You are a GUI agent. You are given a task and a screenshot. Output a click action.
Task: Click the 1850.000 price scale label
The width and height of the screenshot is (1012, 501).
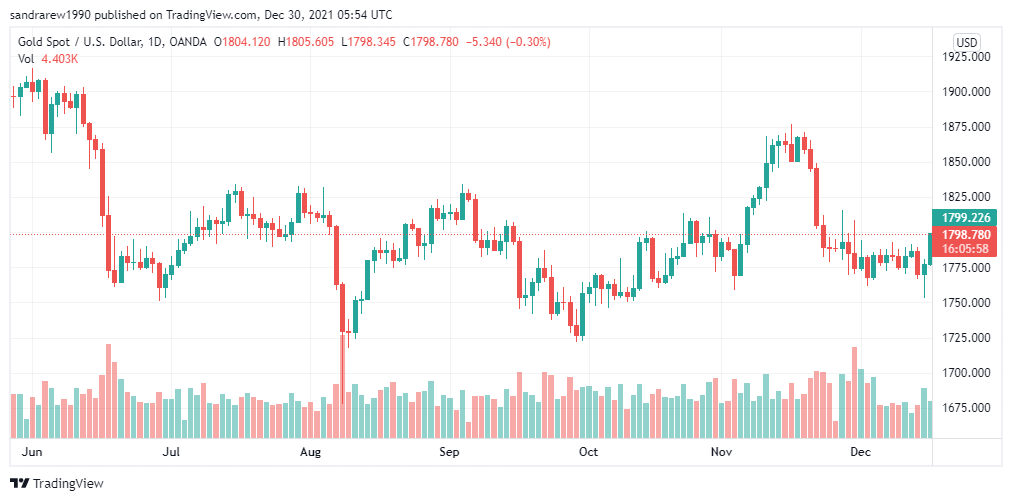point(964,162)
